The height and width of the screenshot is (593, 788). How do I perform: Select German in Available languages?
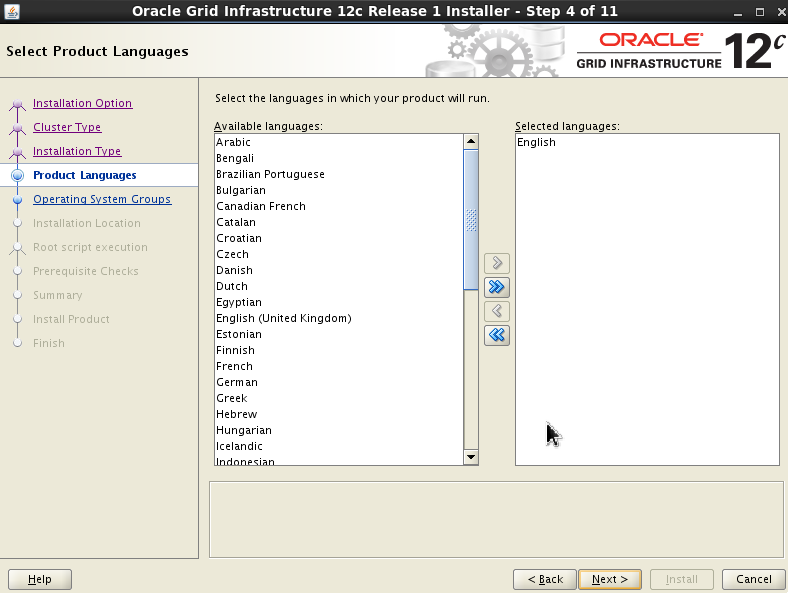(339, 382)
